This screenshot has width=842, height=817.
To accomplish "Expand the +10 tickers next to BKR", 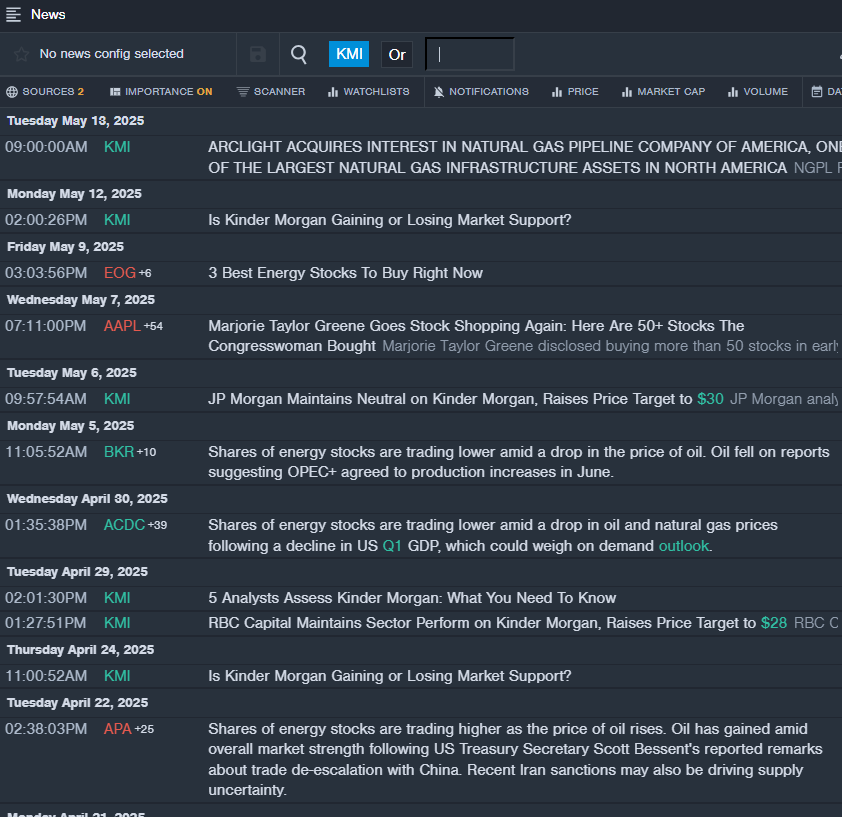I will coord(147,452).
